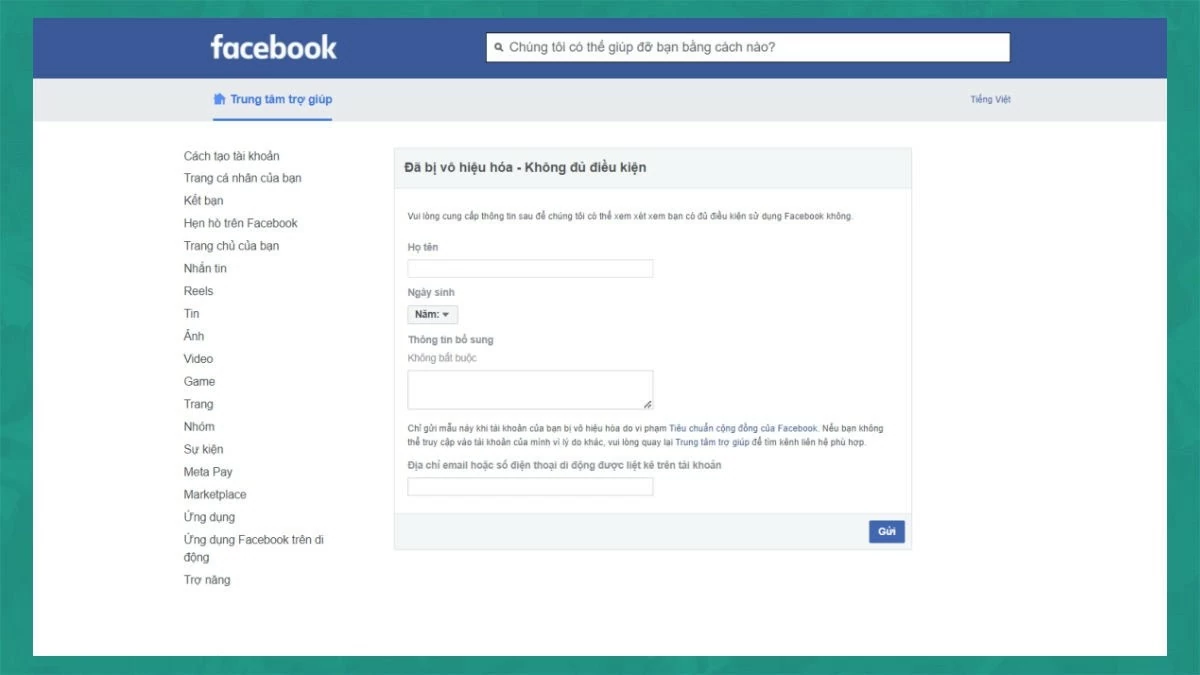Click the search bar asking how to help
Screen dimensions: 1200x675
point(750,46)
